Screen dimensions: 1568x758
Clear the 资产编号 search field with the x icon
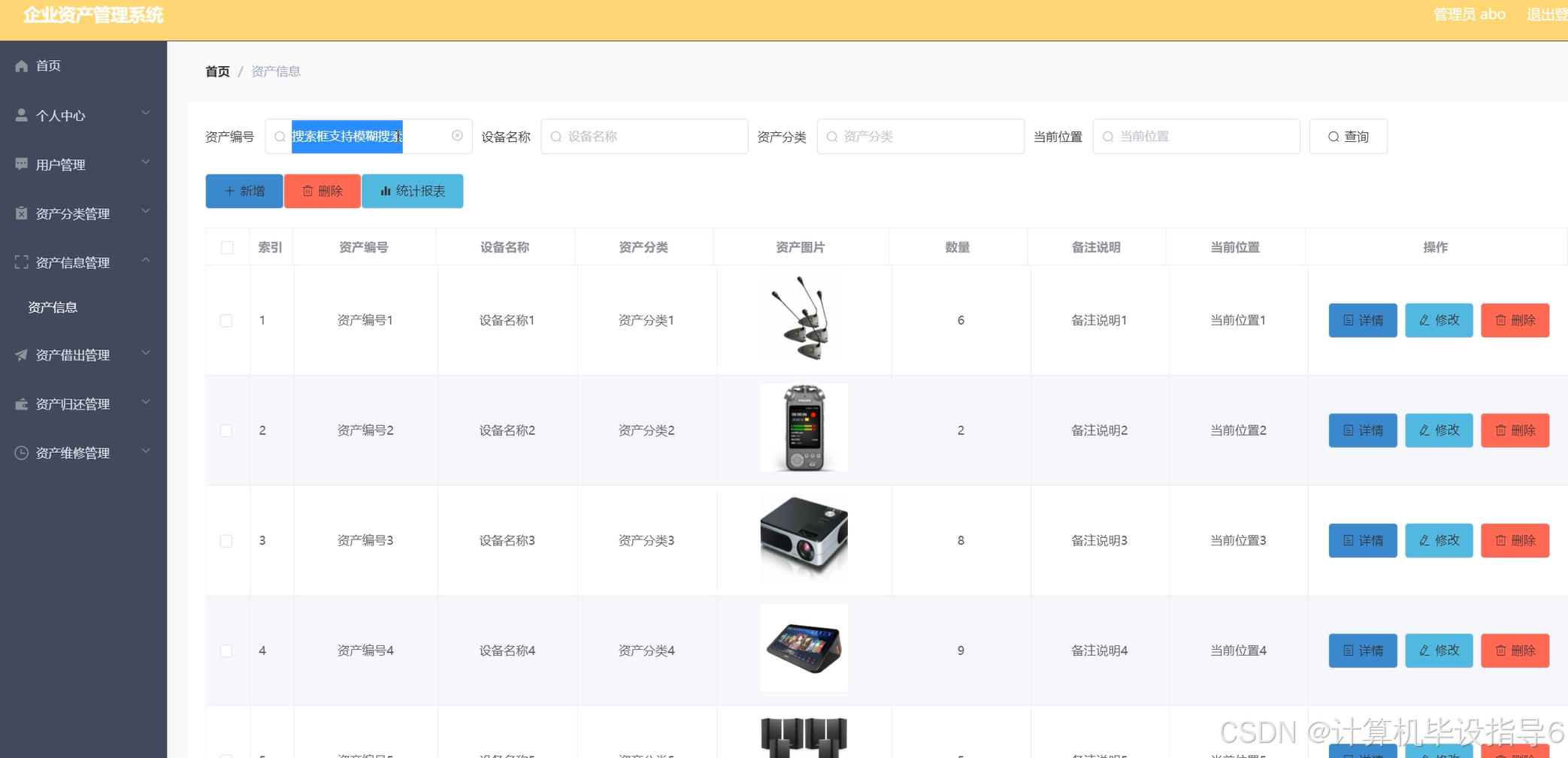click(457, 136)
